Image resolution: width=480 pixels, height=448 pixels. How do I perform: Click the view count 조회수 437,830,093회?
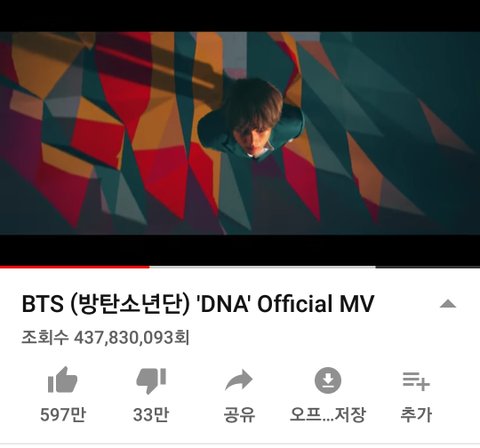click(105, 338)
